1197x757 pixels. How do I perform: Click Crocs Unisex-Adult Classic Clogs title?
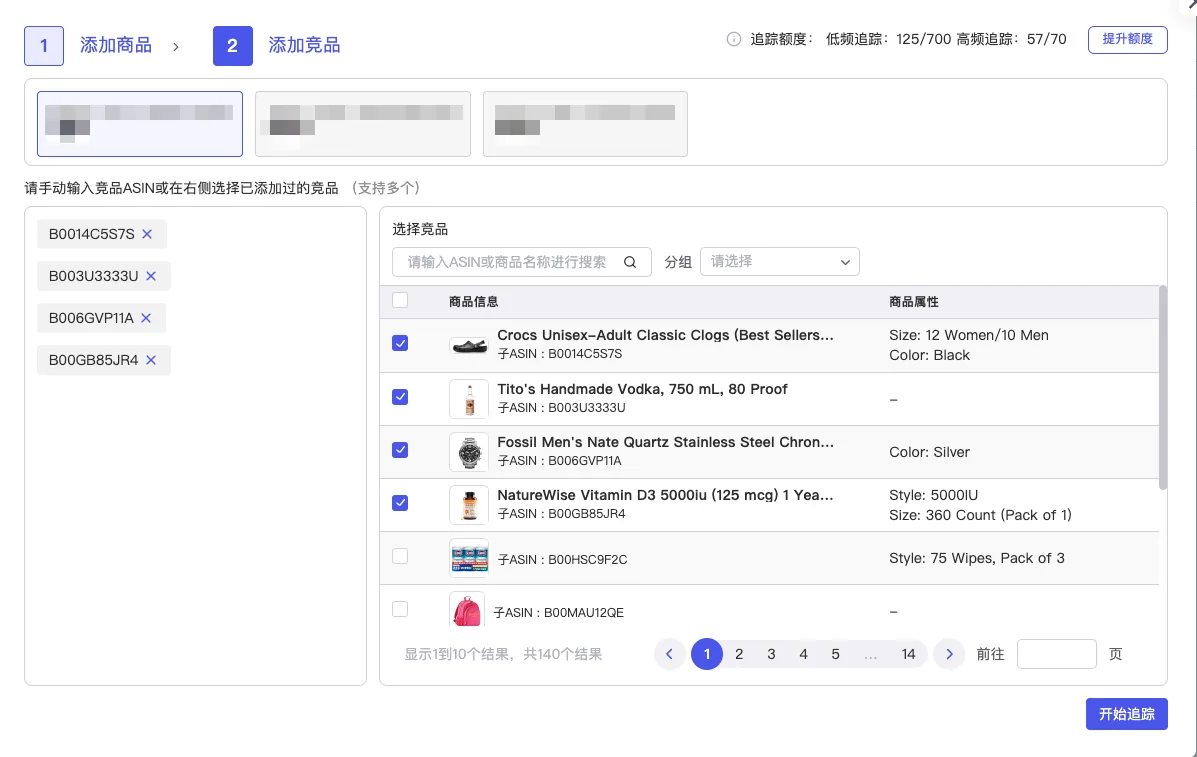665,335
